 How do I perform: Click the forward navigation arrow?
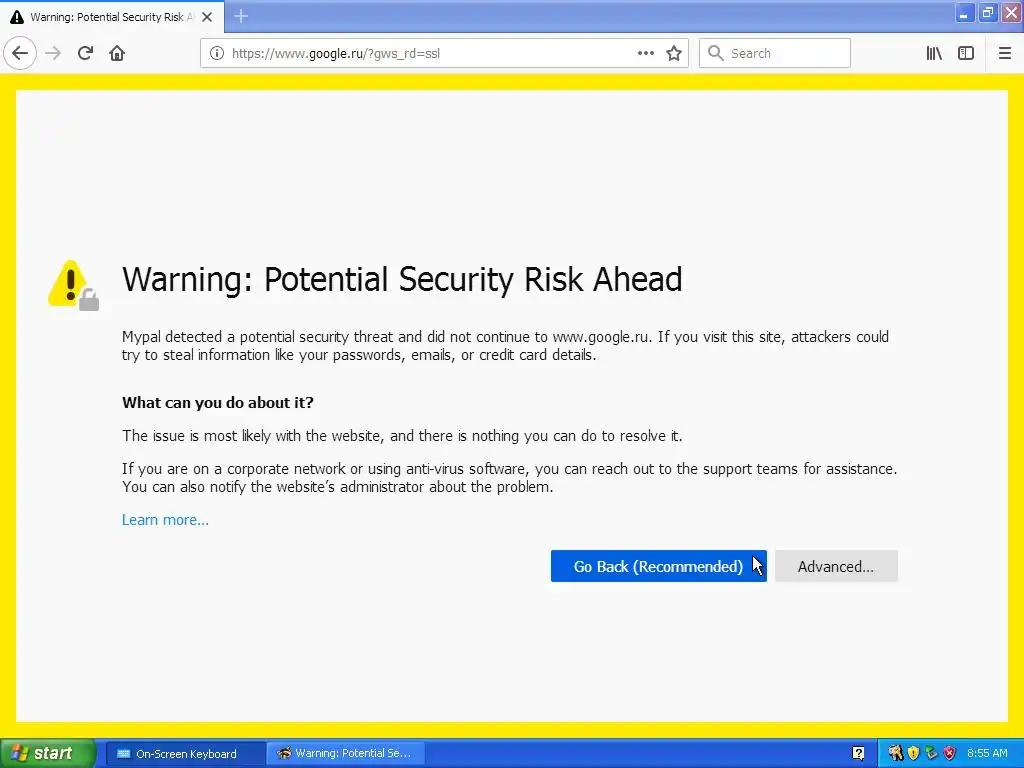(x=53, y=53)
